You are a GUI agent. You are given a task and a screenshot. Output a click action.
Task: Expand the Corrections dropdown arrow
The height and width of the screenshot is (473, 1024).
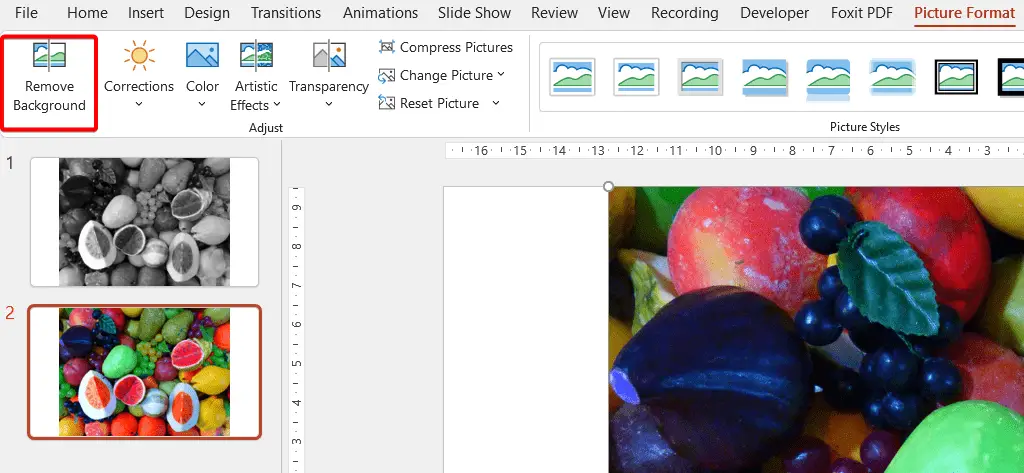tap(139, 104)
